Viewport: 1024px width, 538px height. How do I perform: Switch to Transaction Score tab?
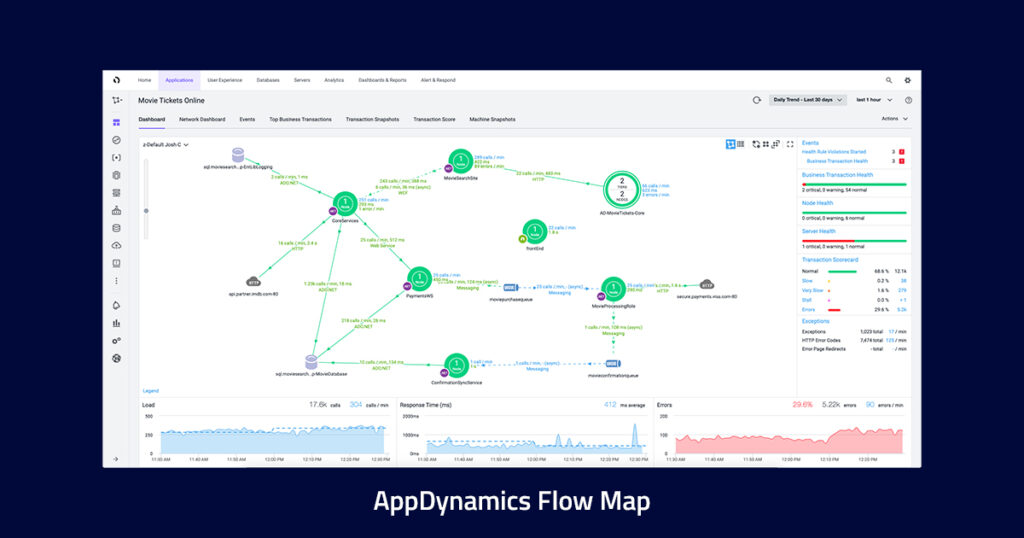434,119
